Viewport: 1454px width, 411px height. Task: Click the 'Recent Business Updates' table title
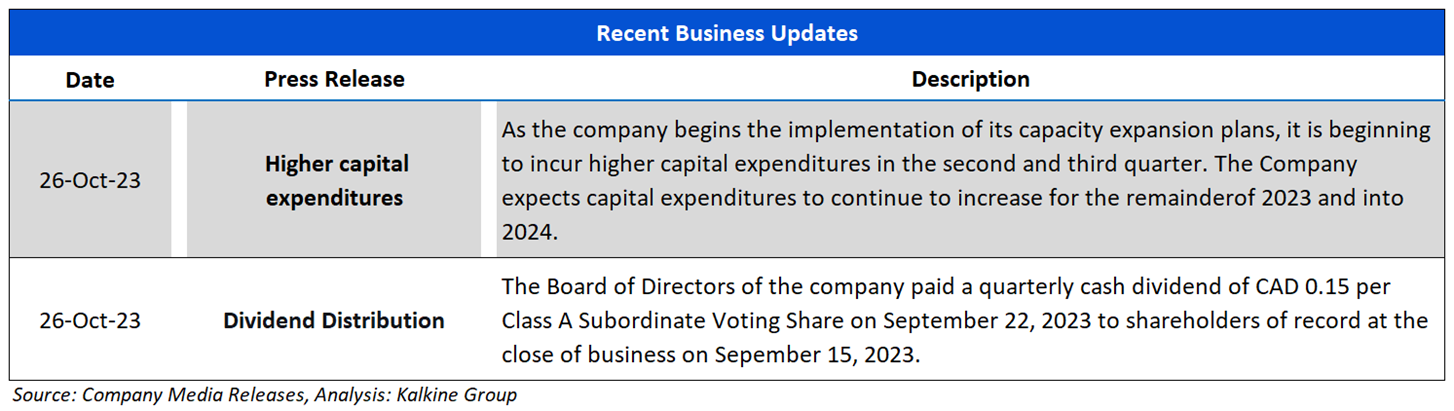727,33
